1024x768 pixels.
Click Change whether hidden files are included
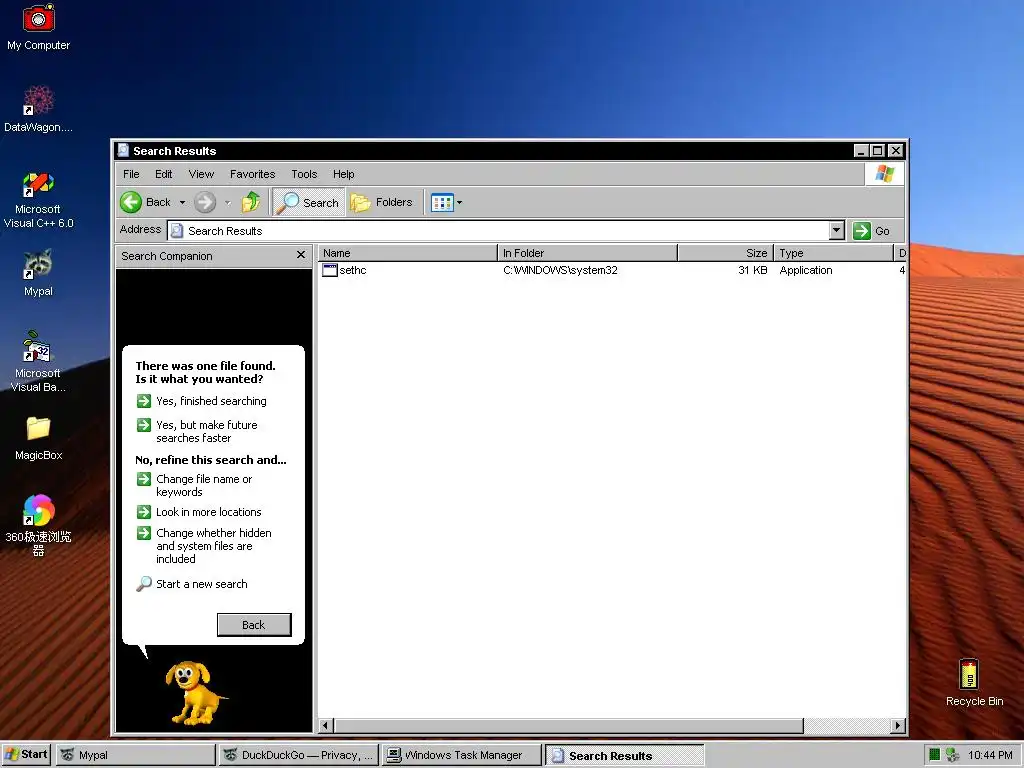214,546
